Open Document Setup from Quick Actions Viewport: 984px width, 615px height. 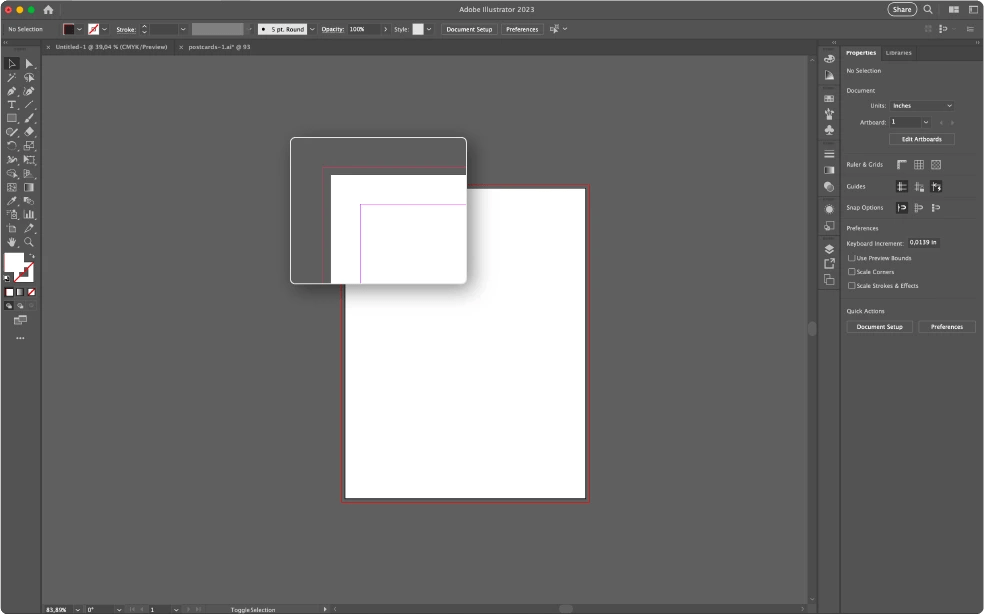pos(879,326)
